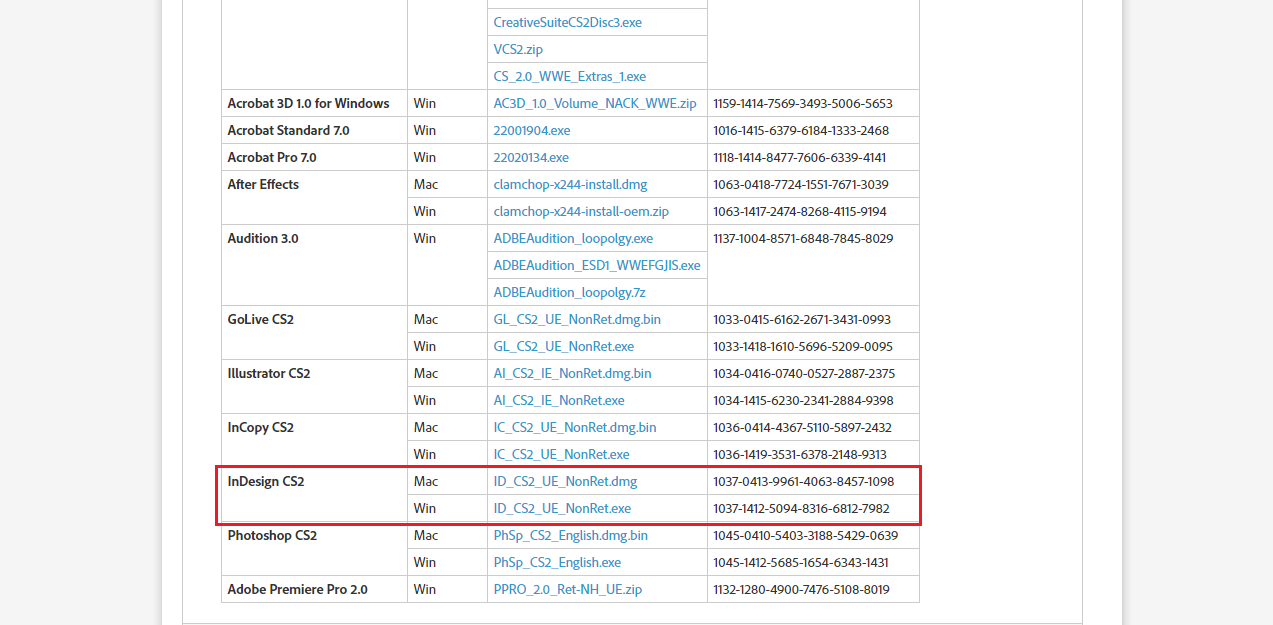Select serial number 1036-0414-4367-5110-5897-2432

tap(802, 427)
